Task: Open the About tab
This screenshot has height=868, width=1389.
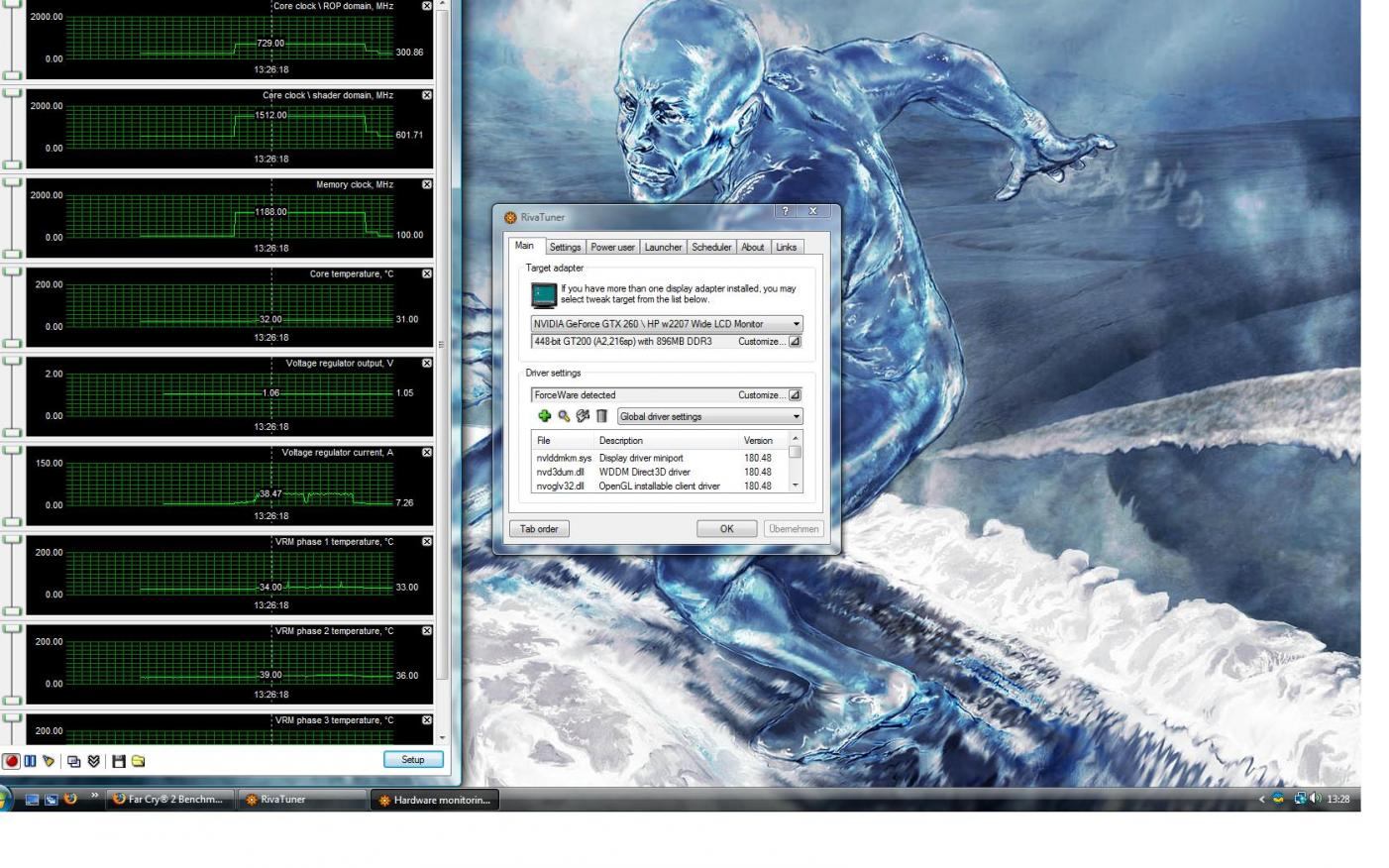Action: (753, 247)
